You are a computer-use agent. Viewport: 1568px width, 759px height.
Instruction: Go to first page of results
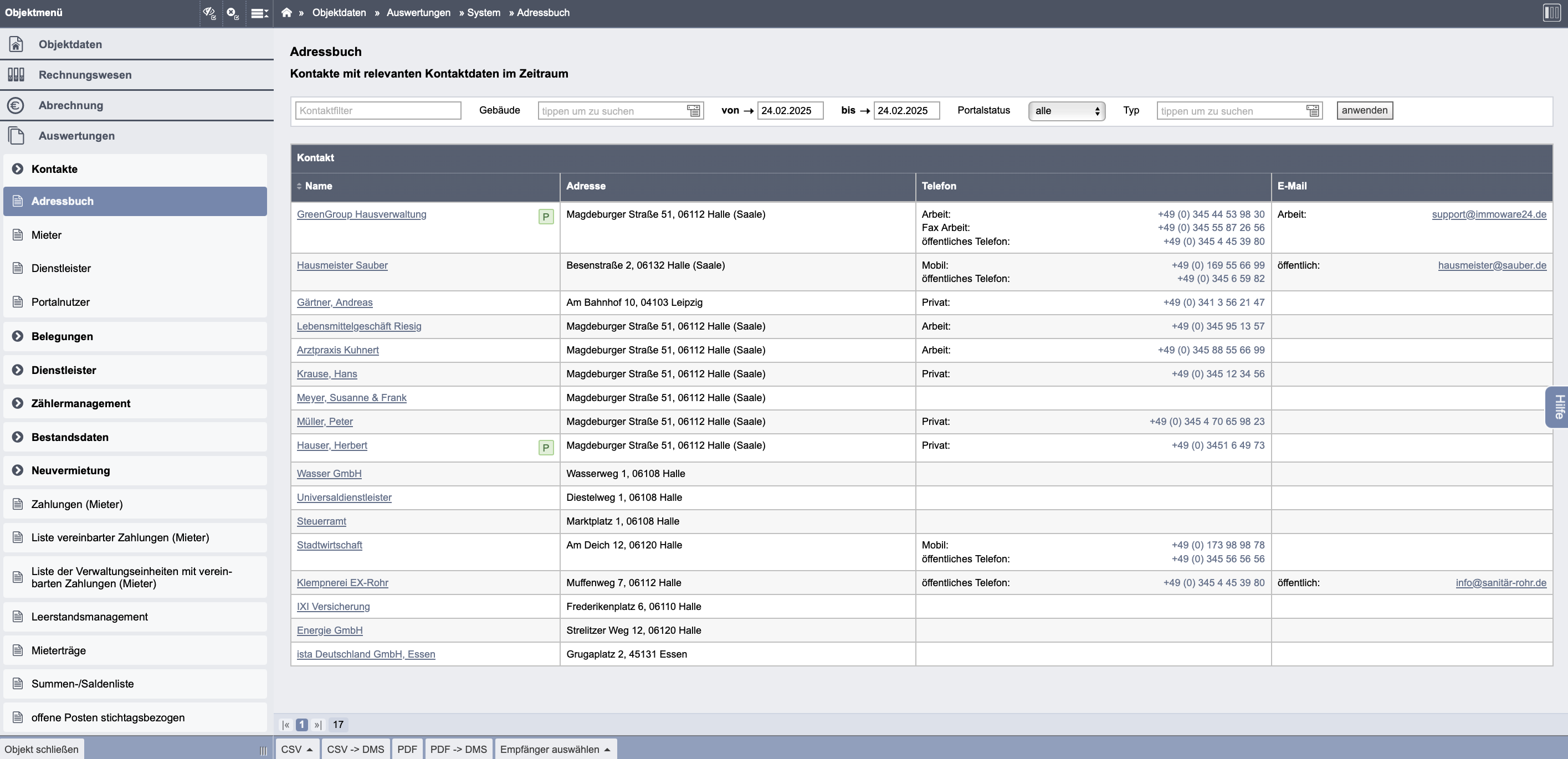[286, 725]
